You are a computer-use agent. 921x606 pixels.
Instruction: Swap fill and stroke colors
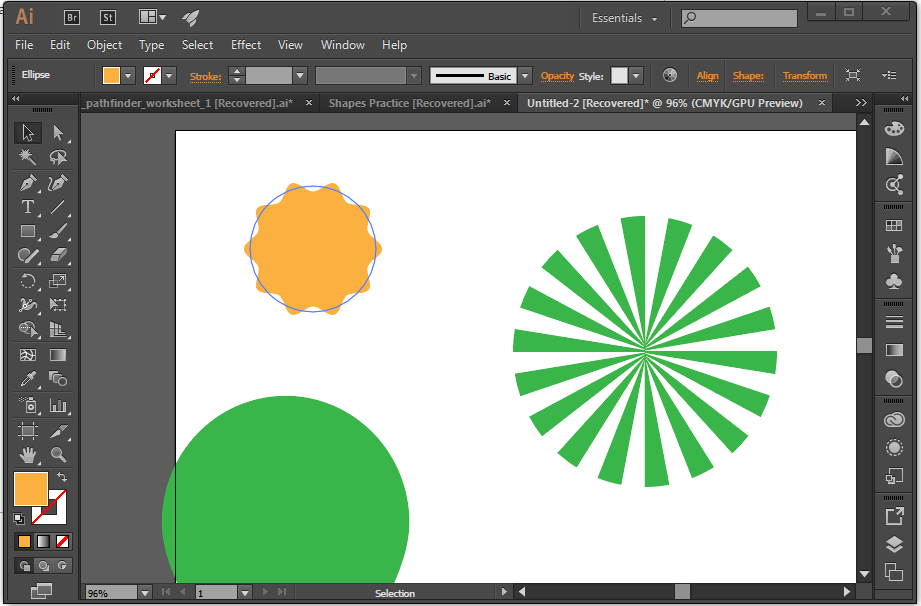62,477
